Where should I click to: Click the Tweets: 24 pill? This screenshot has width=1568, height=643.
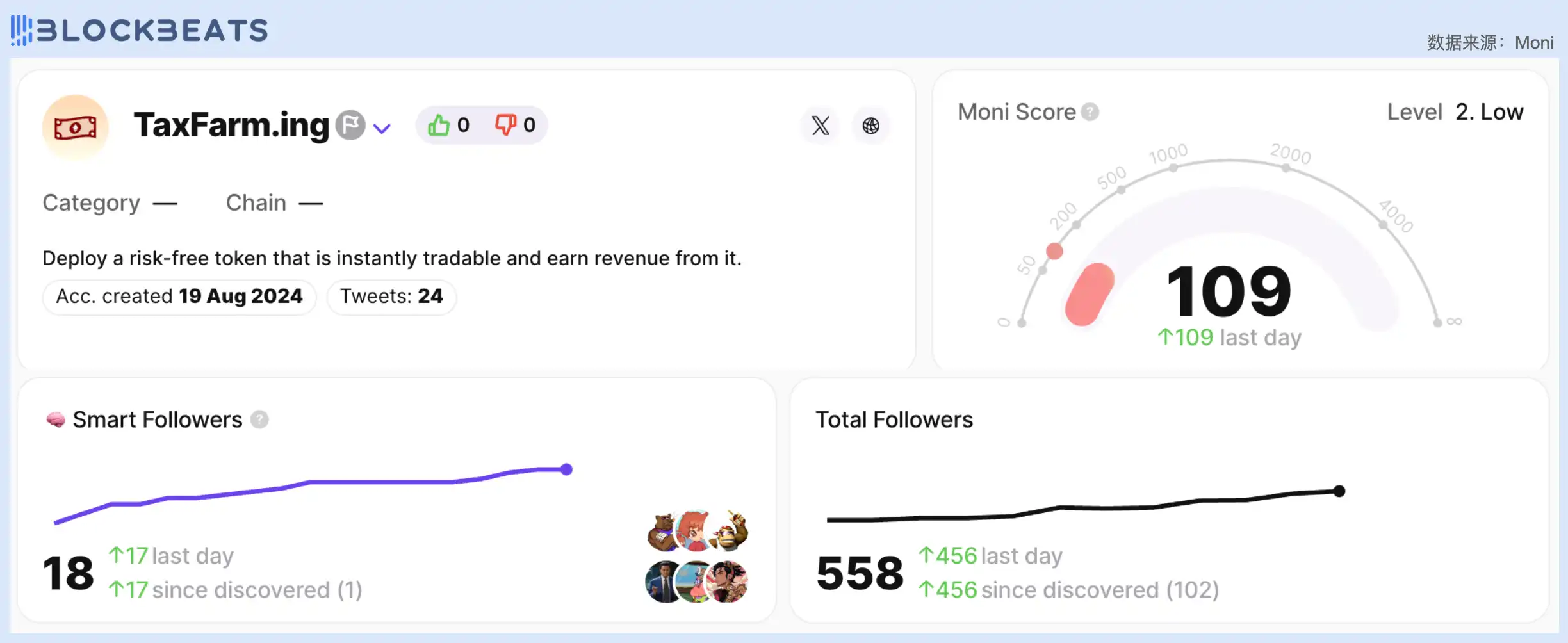391,297
